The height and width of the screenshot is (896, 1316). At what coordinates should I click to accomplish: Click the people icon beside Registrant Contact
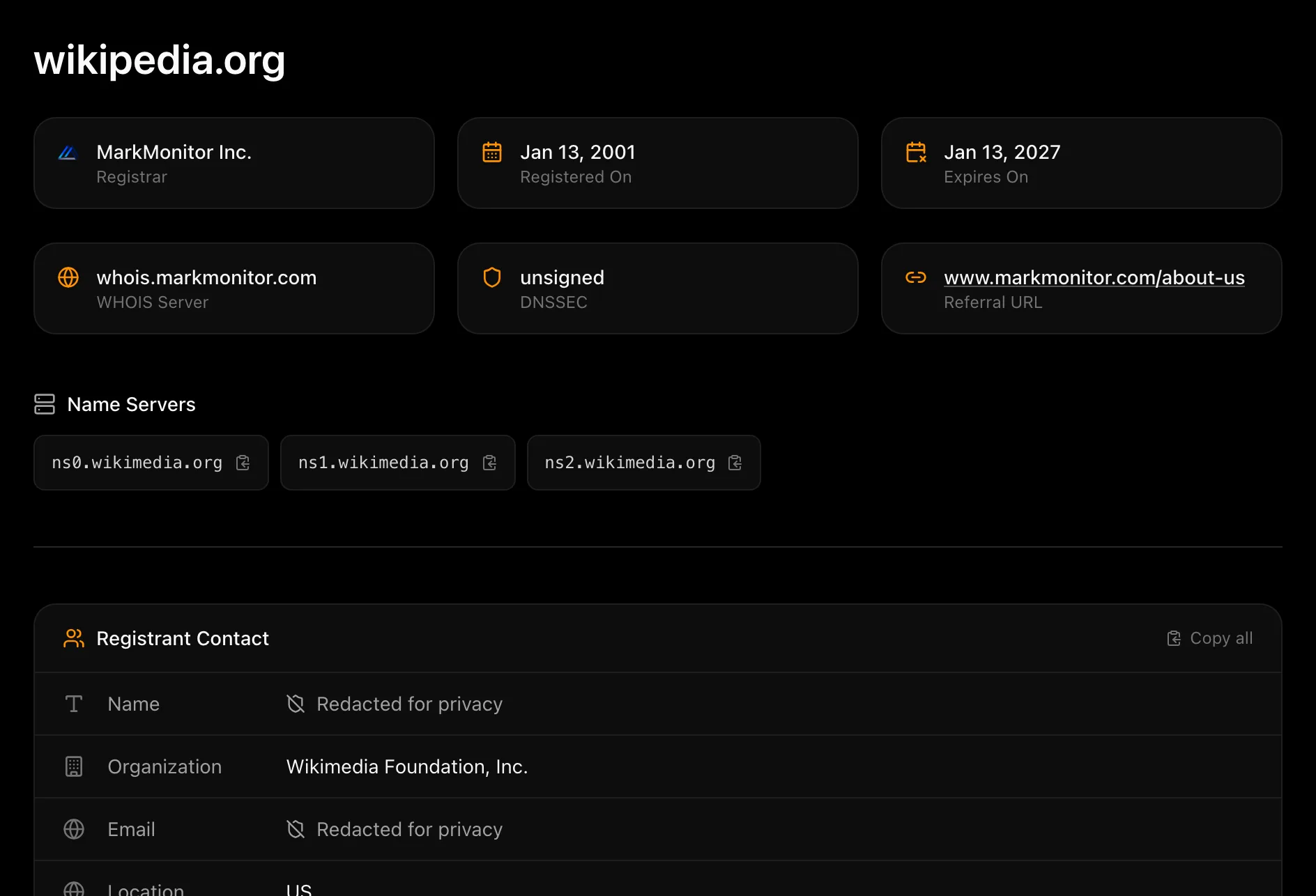click(x=74, y=638)
